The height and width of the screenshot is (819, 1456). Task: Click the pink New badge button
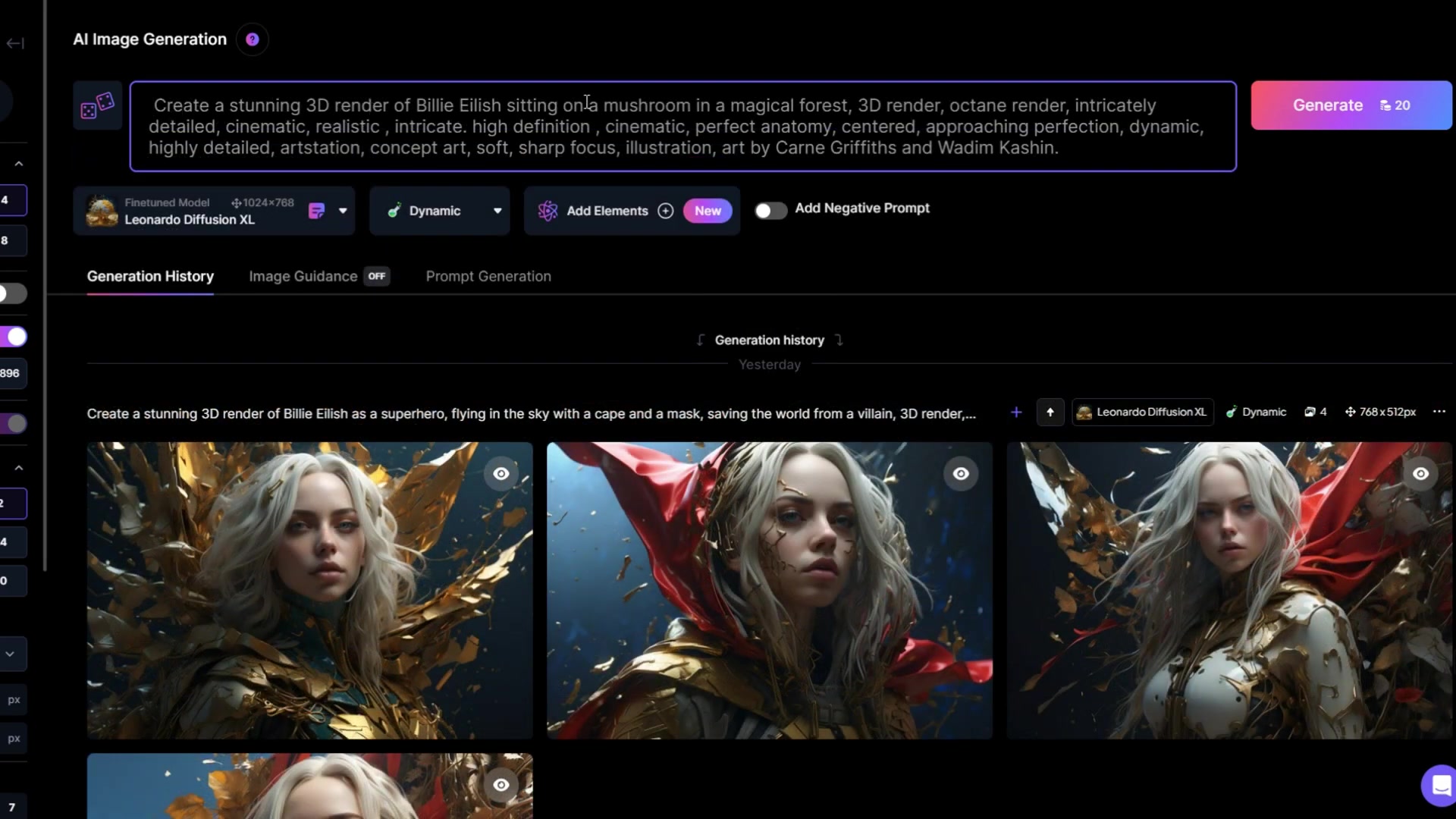pos(707,211)
